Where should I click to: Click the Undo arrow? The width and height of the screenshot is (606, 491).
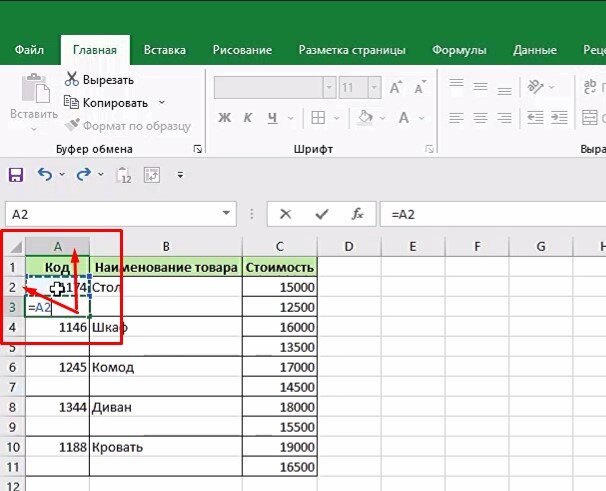pos(45,175)
